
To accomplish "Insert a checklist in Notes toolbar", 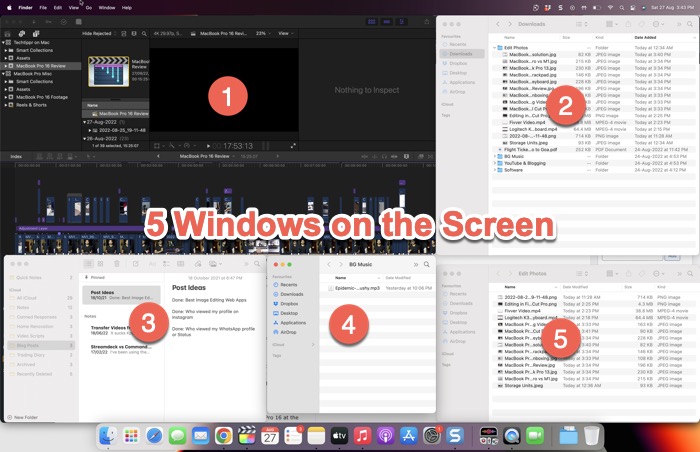I will (x=166, y=264).
